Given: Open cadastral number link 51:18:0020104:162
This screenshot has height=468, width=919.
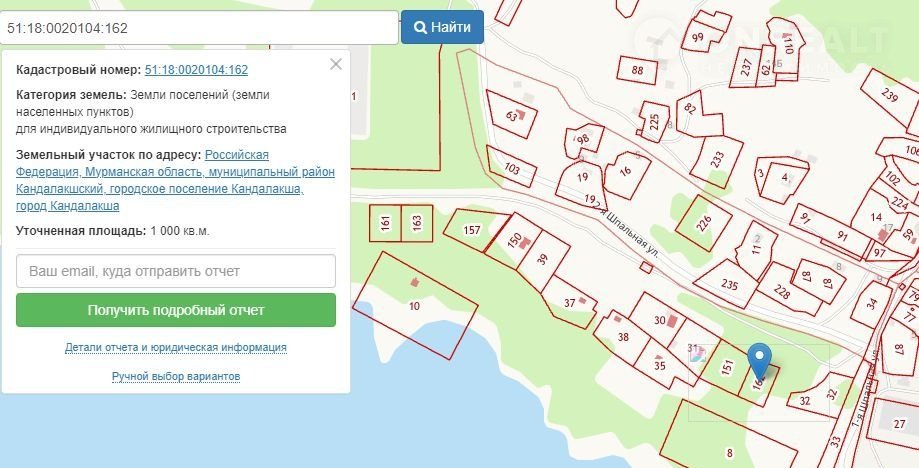Looking at the screenshot, I should point(196,70).
